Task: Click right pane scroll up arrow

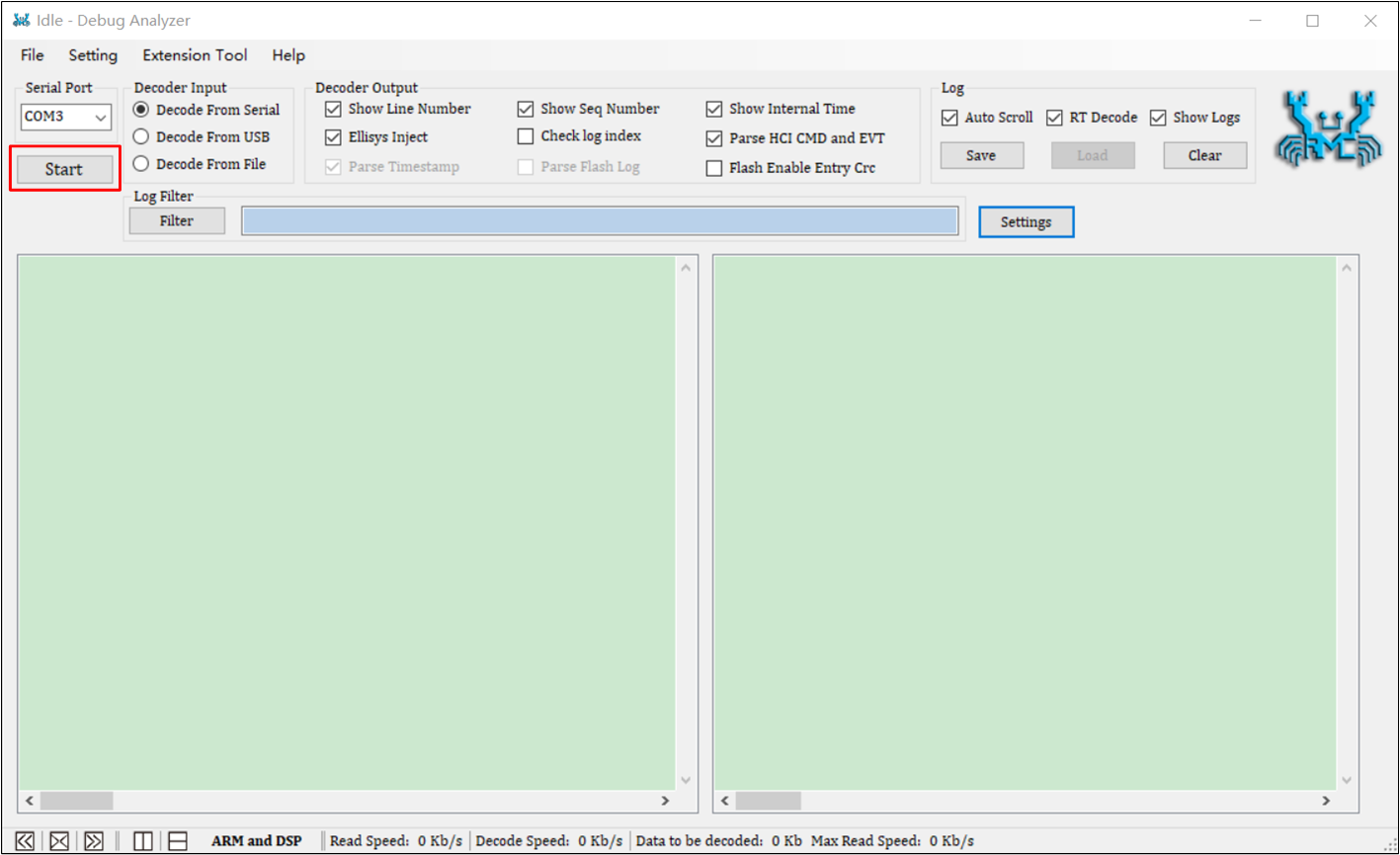Action: coord(1345,267)
